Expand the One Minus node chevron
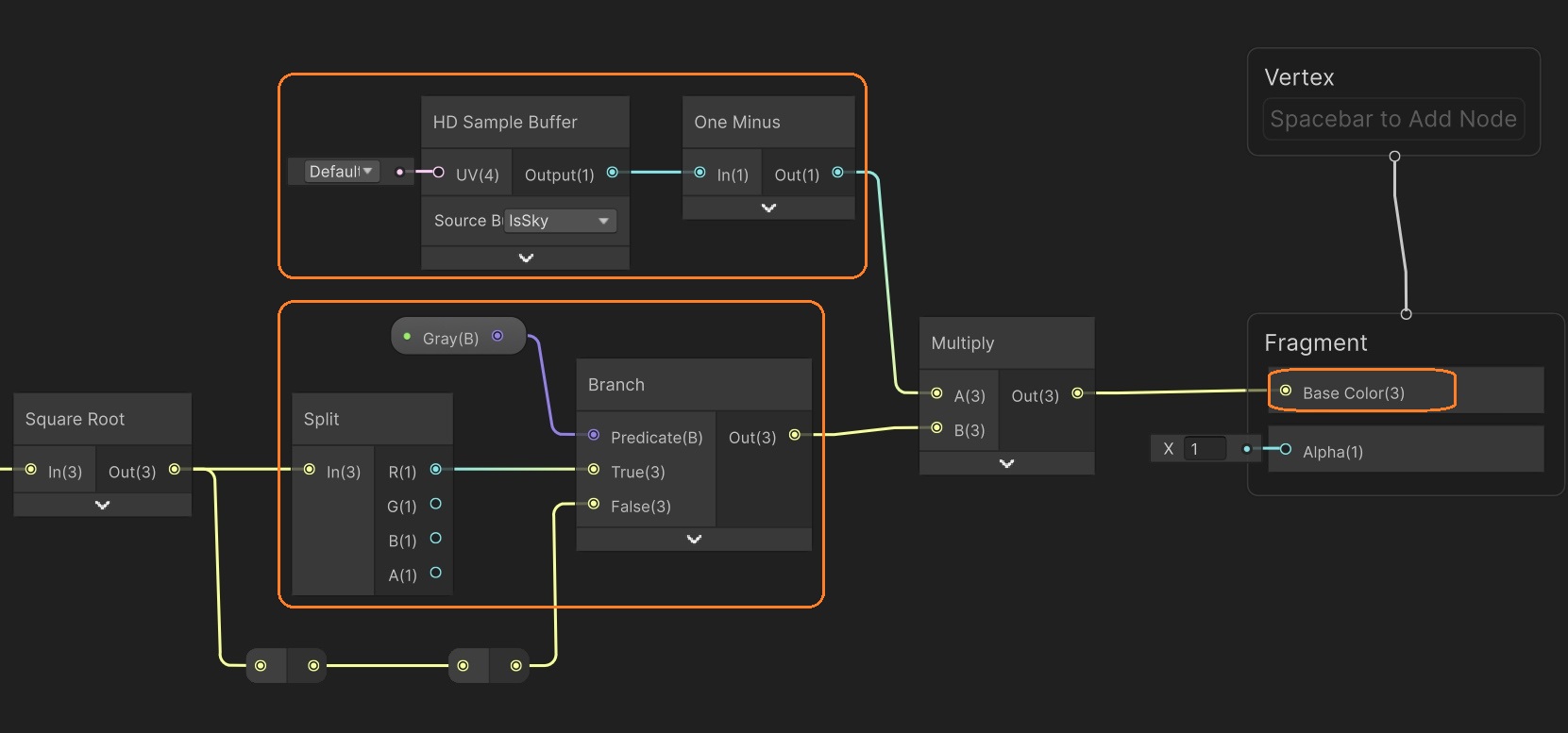This screenshot has height=733, width=1568. pyautogui.click(x=768, y=208)
